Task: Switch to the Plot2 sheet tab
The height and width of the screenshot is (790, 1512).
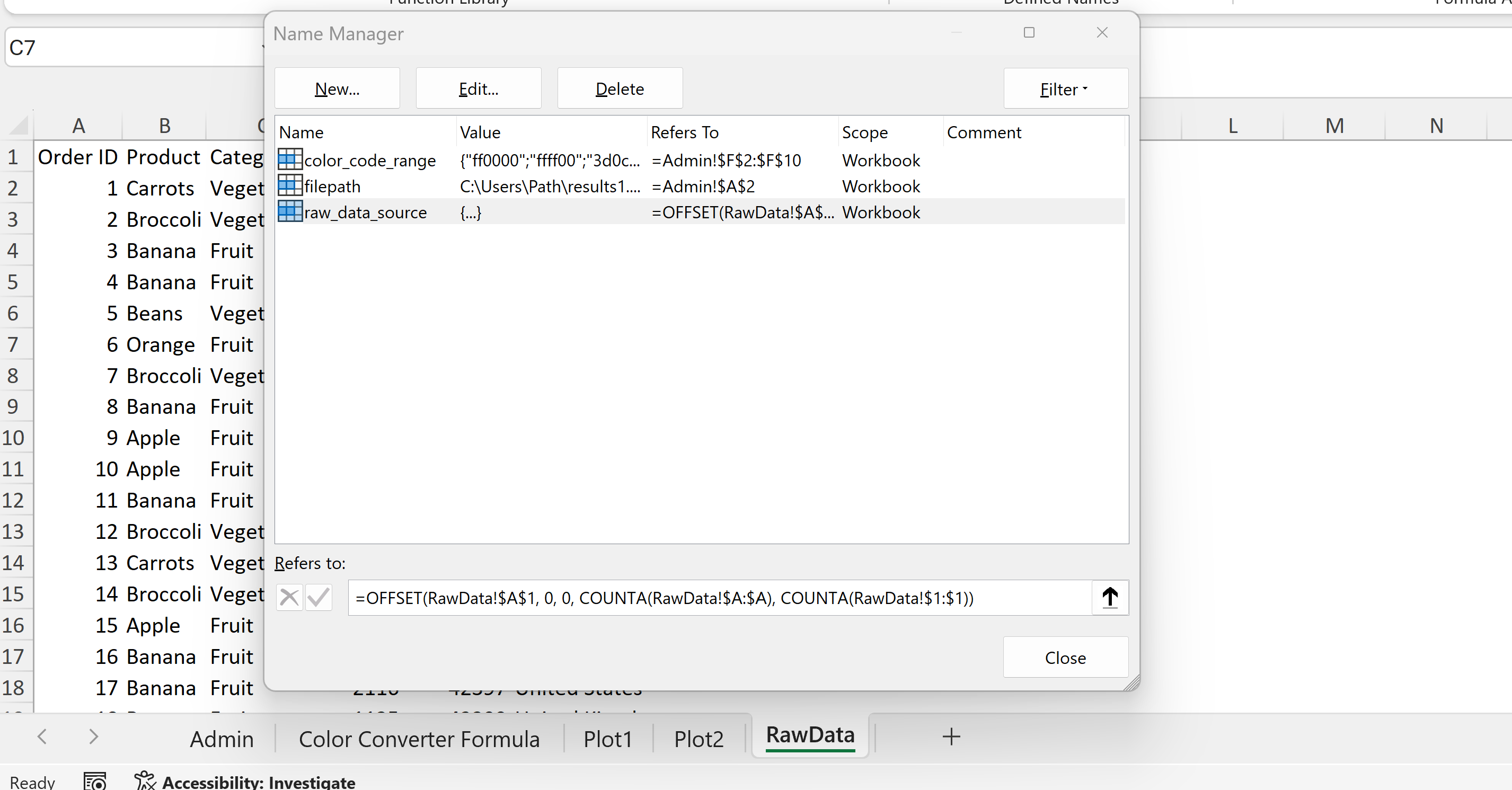Action: click(x=698, y=739)
